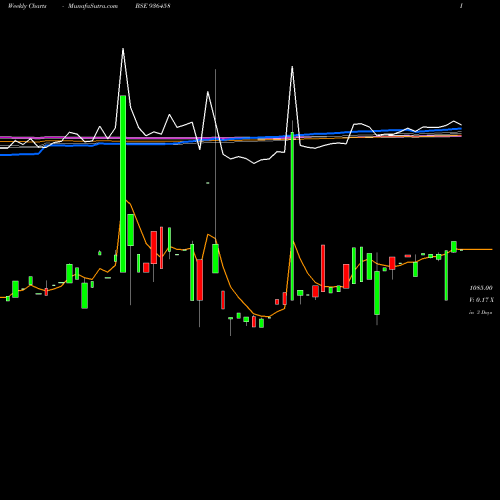Click the tallest green candlestick bar

click(123, 184)
